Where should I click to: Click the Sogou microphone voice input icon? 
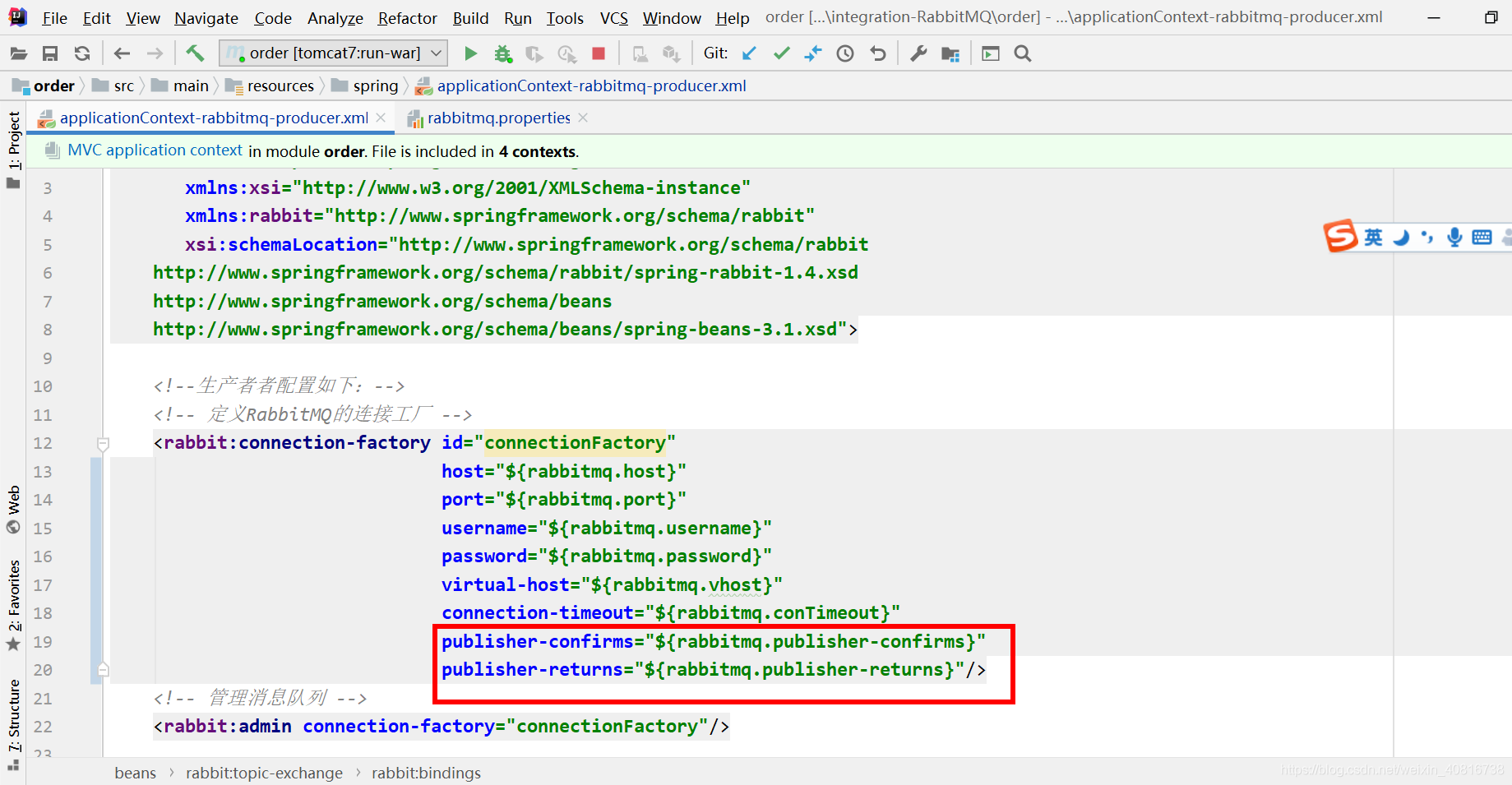pos(1454,238)
